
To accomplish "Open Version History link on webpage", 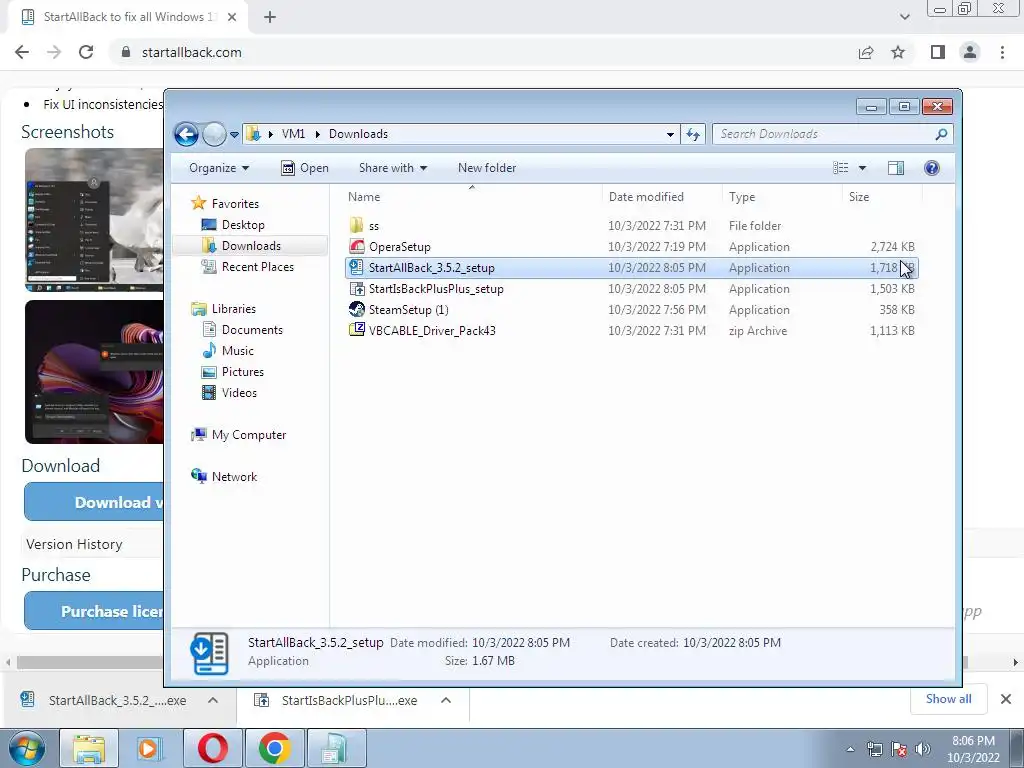I will (74, 544).
